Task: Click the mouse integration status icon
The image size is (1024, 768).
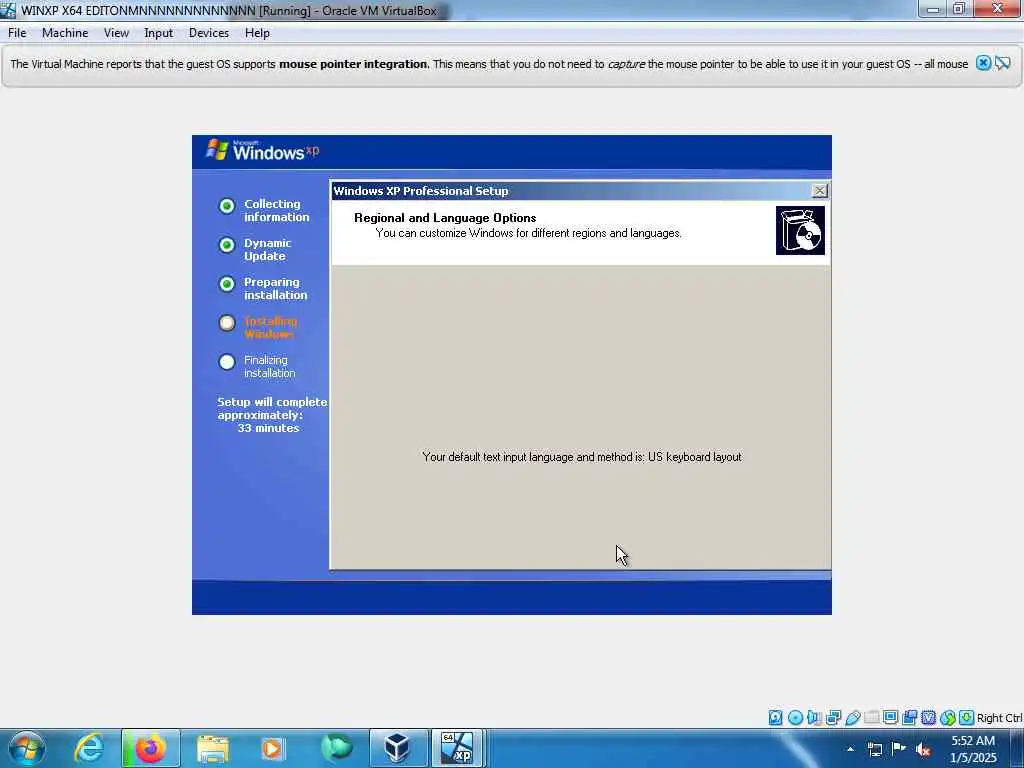Action: tap(948, 718)
